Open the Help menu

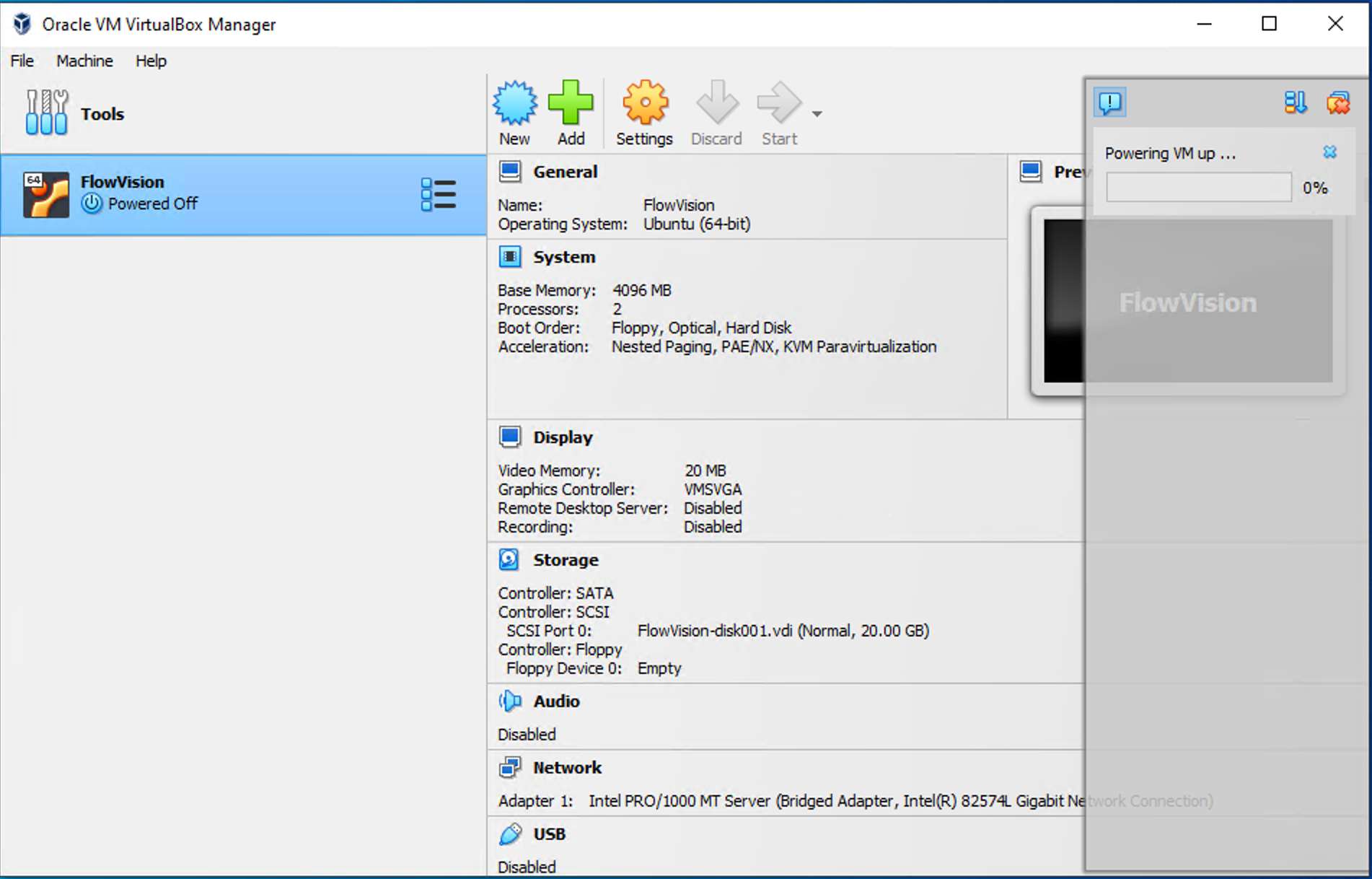pos(151,61)
